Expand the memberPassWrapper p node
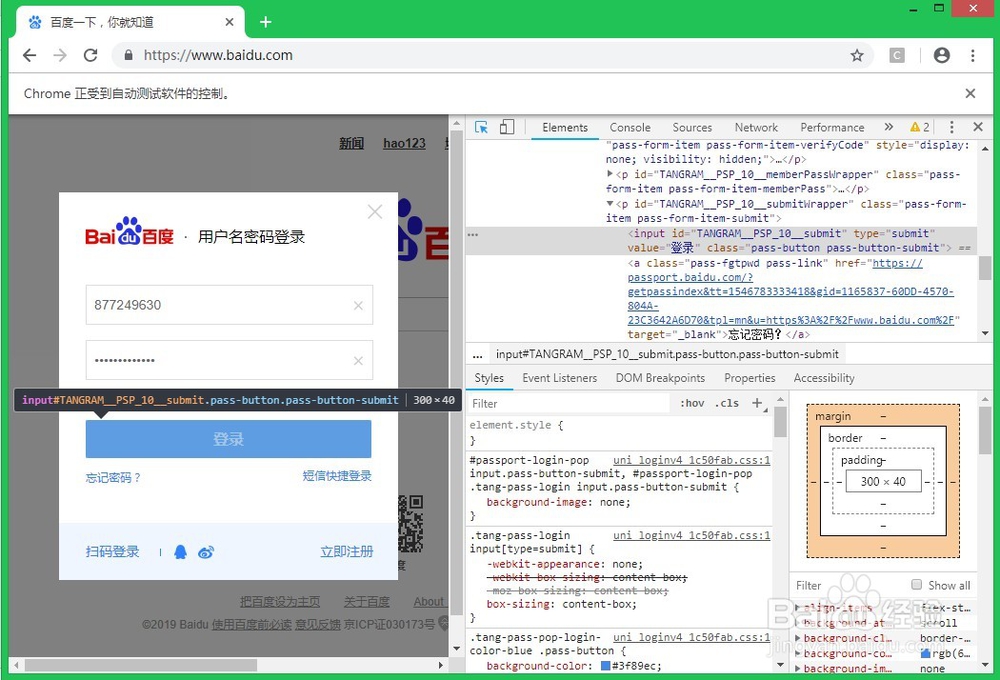This screenshot has height=680, width=1000. [x=610, y=174]
